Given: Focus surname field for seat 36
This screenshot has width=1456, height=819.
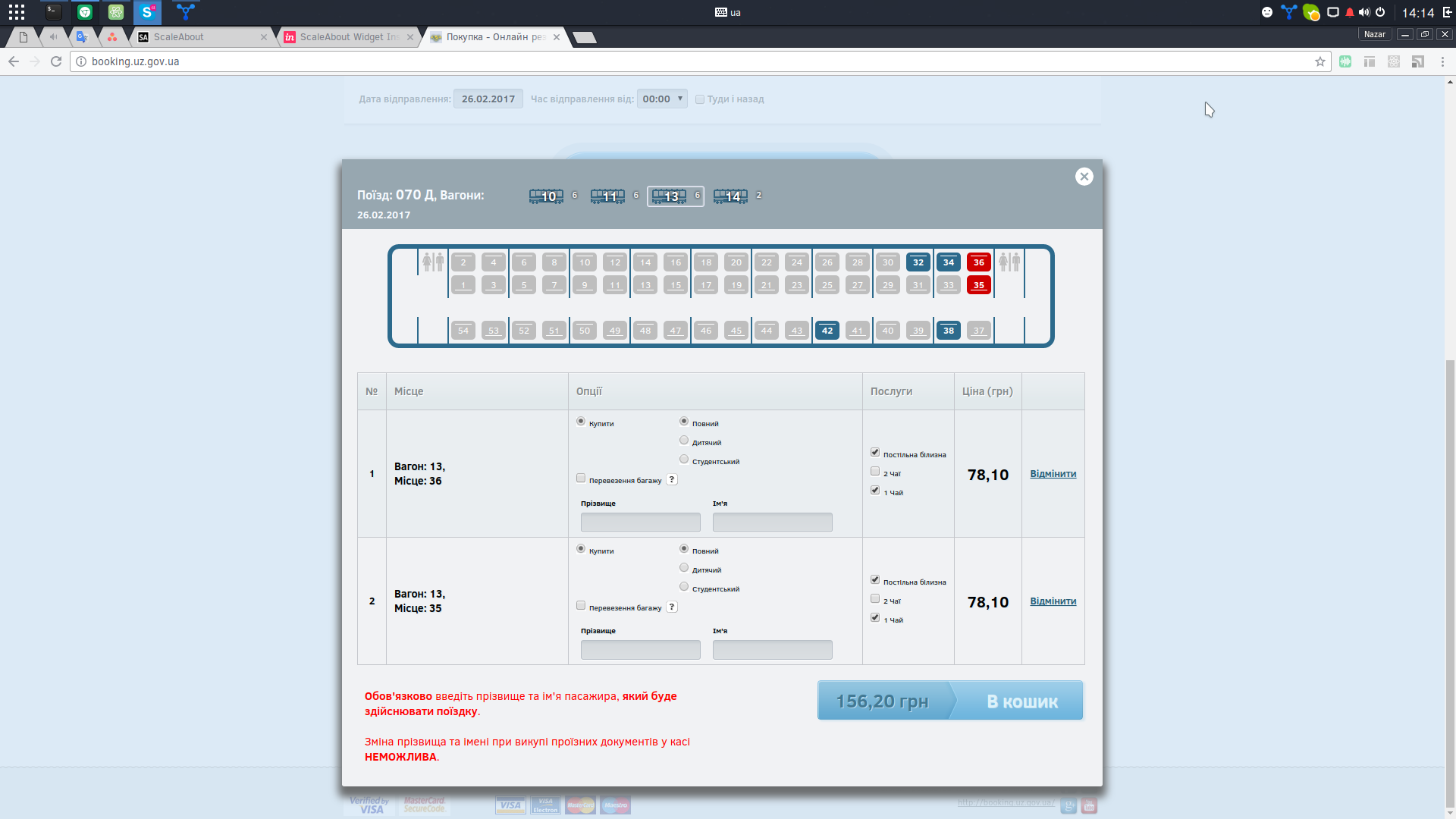Looking at the screenshot, I should tap(641, 522).
